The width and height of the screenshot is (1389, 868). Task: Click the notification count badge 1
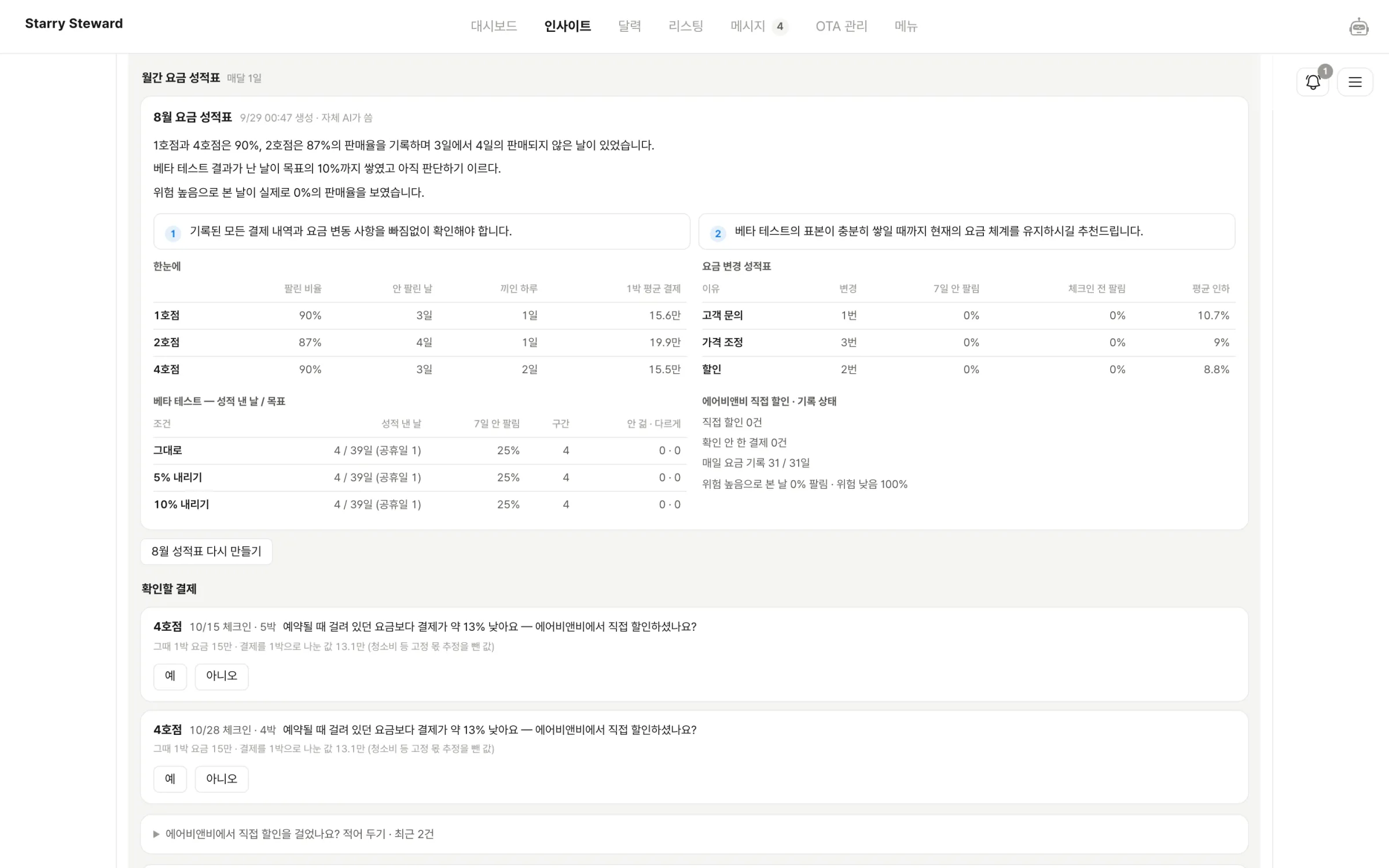1325,71
